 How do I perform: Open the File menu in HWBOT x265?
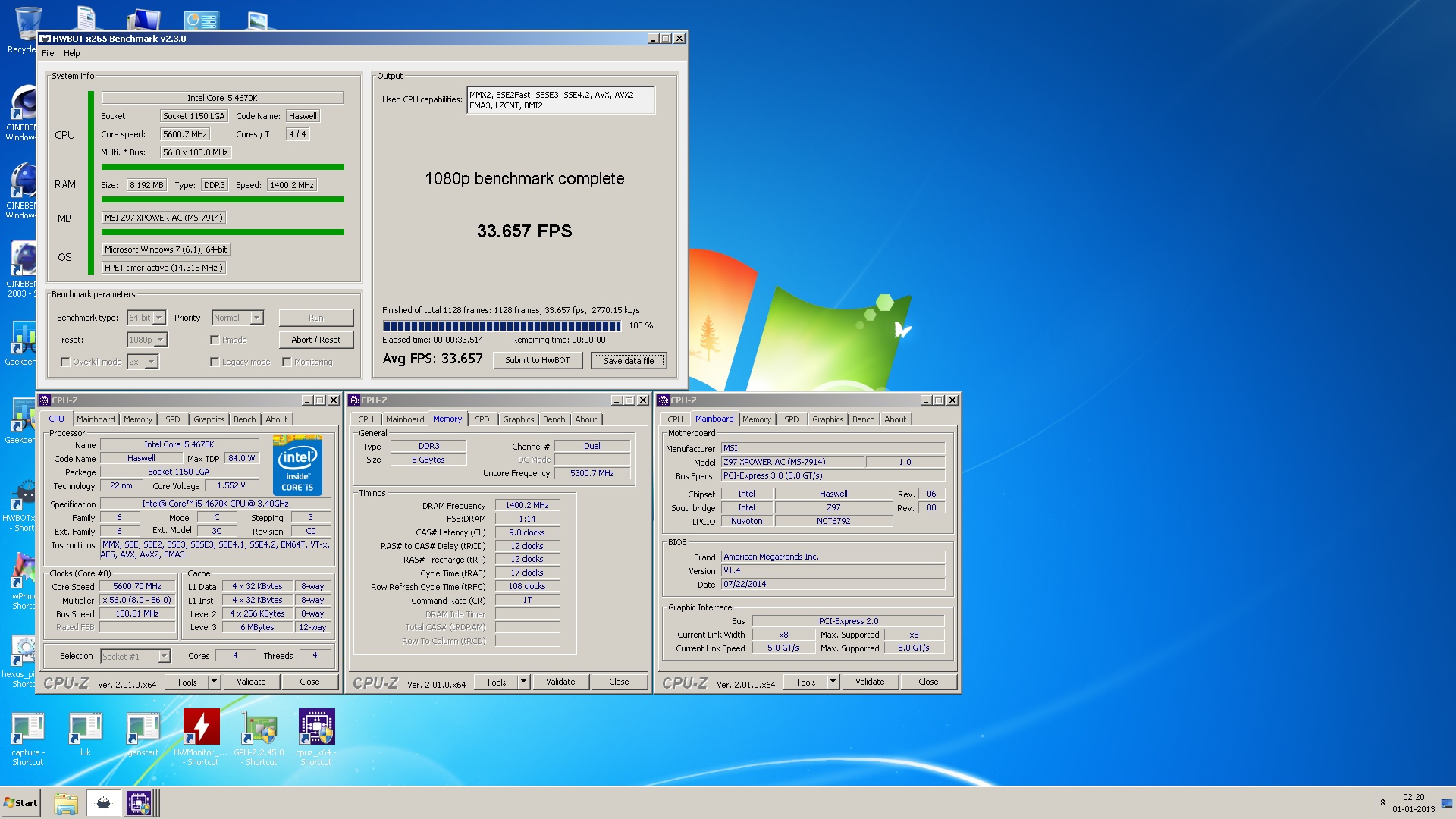pos(48,53)
